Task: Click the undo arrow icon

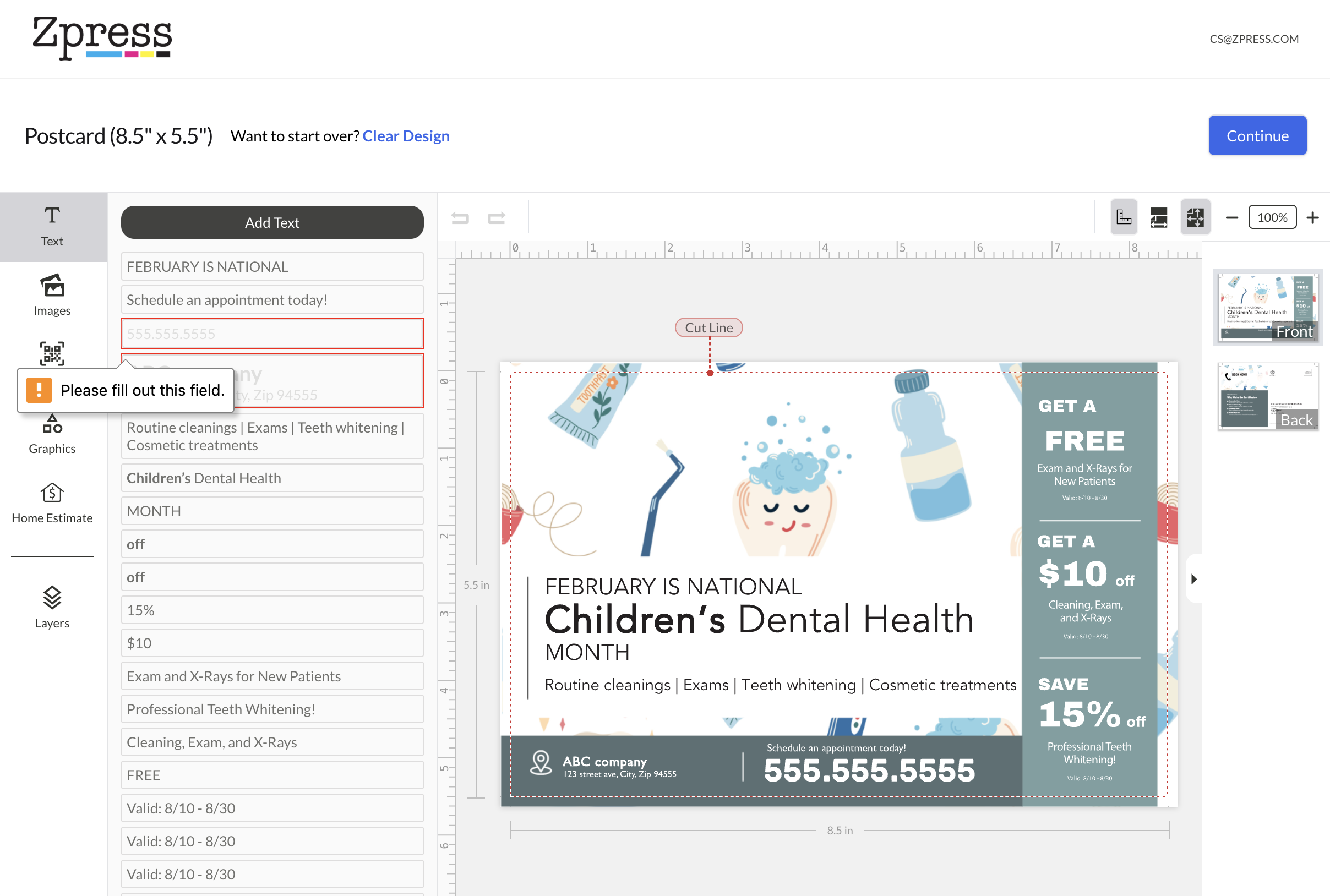Action: point(460,218)
